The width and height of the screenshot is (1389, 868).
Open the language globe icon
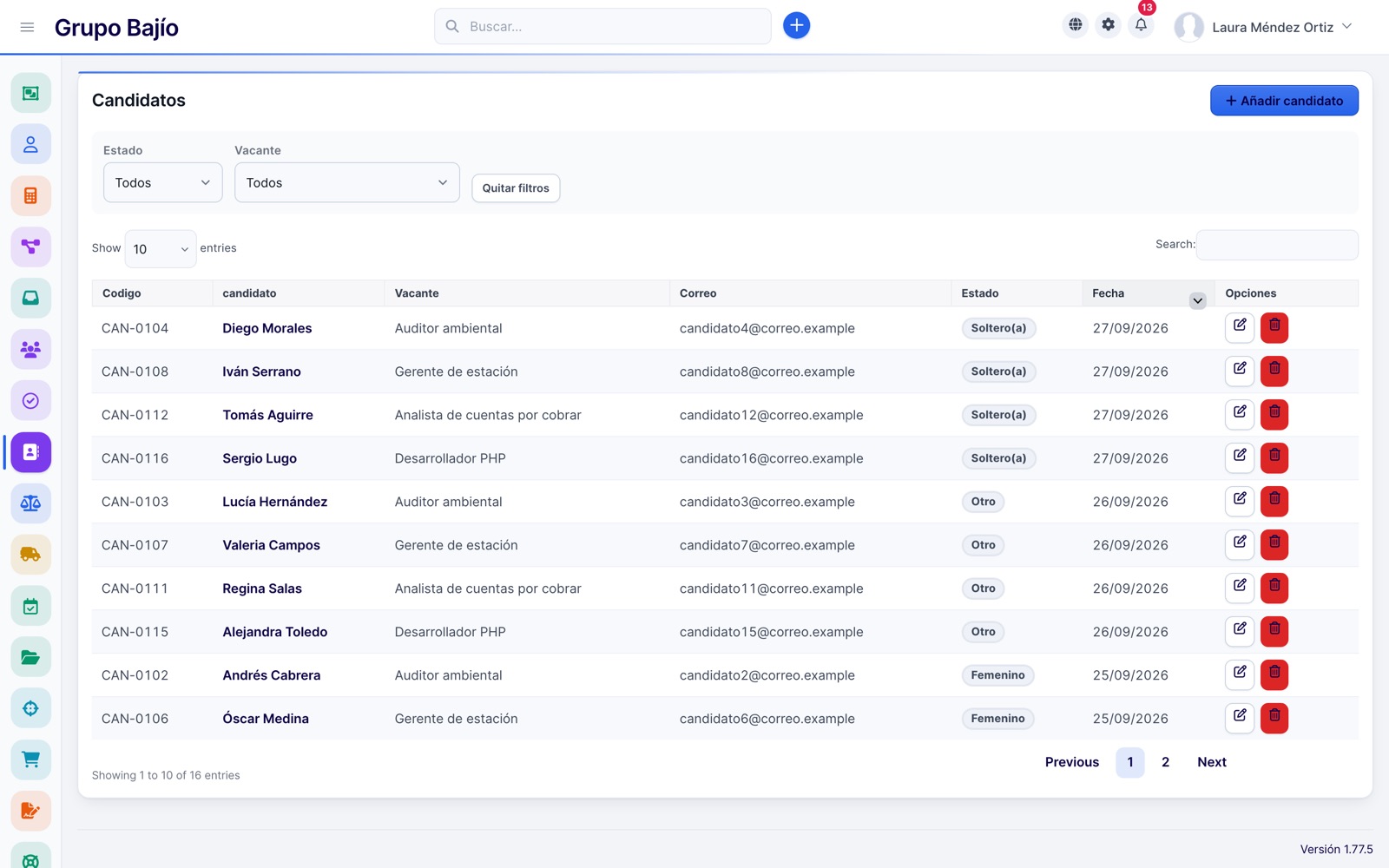(x=1075, y=25)
